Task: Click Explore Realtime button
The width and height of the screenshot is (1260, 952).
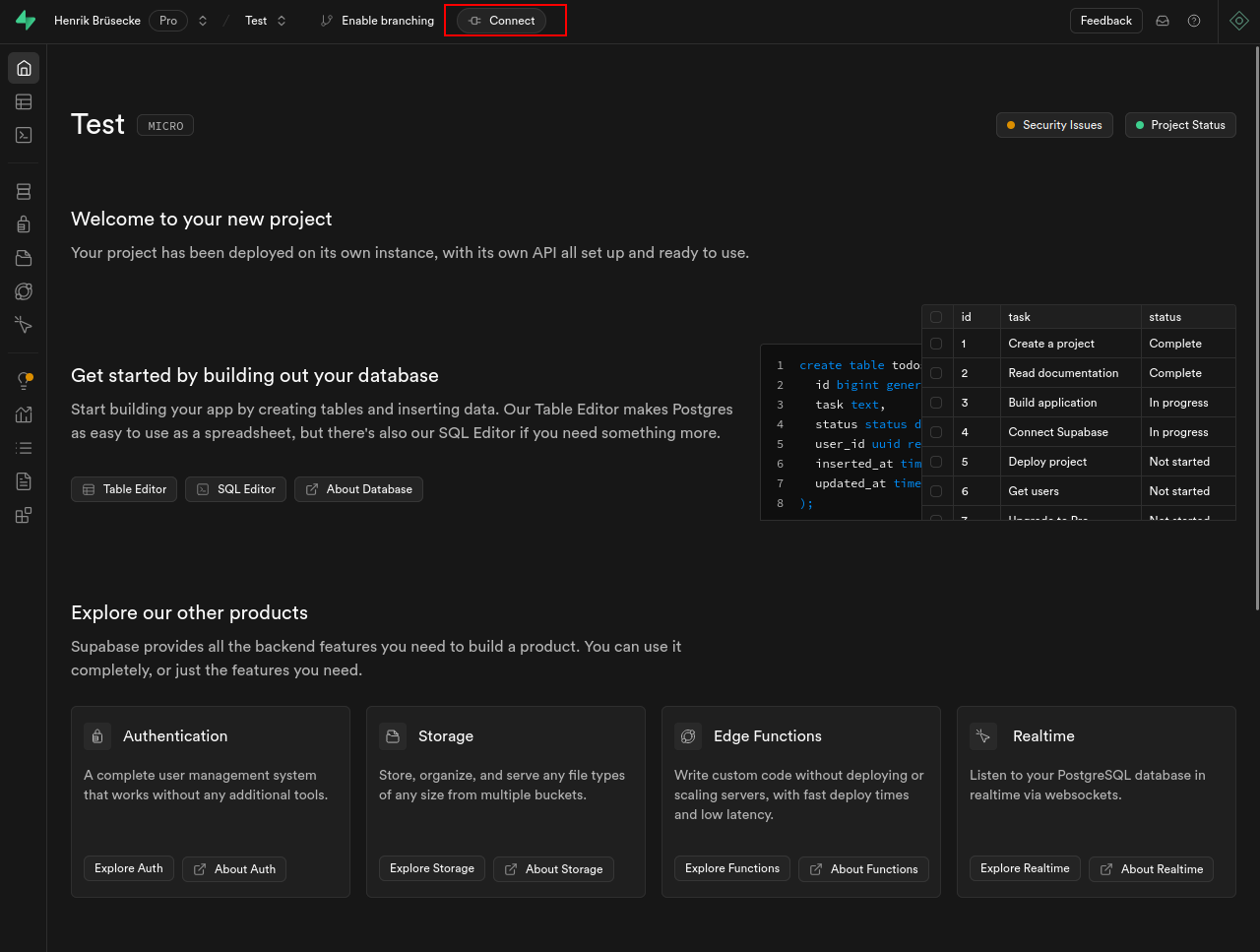Action: point(1025,868)
